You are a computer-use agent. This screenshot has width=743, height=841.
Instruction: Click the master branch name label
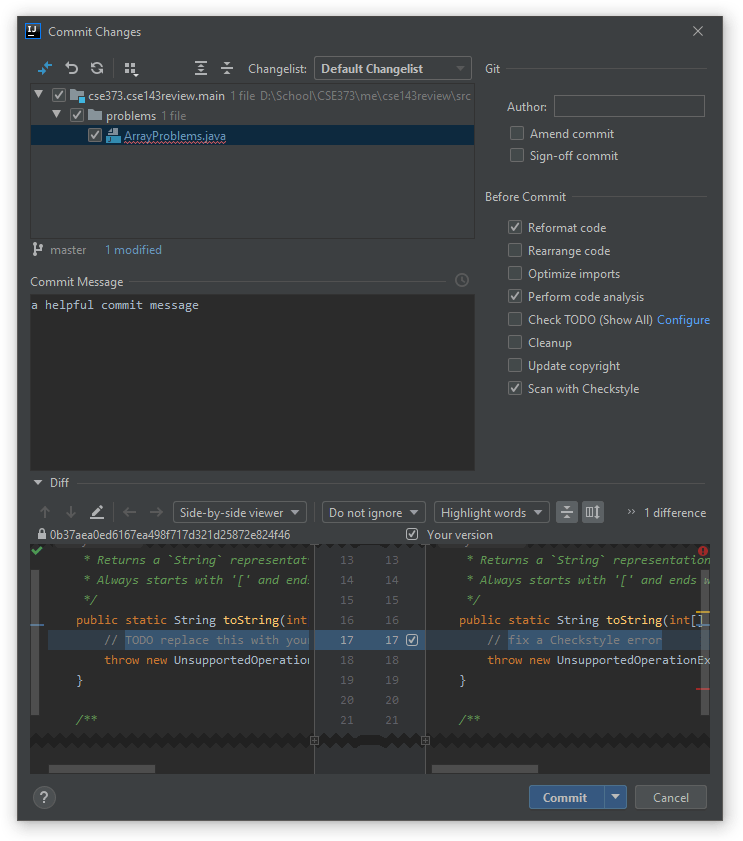(68, 249)
